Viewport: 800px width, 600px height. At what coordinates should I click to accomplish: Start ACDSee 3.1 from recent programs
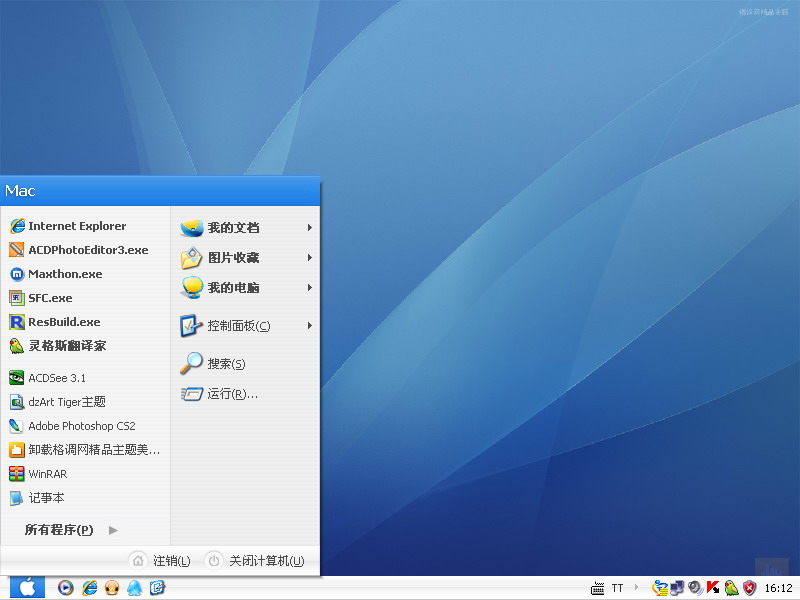(x=86, y=378)
